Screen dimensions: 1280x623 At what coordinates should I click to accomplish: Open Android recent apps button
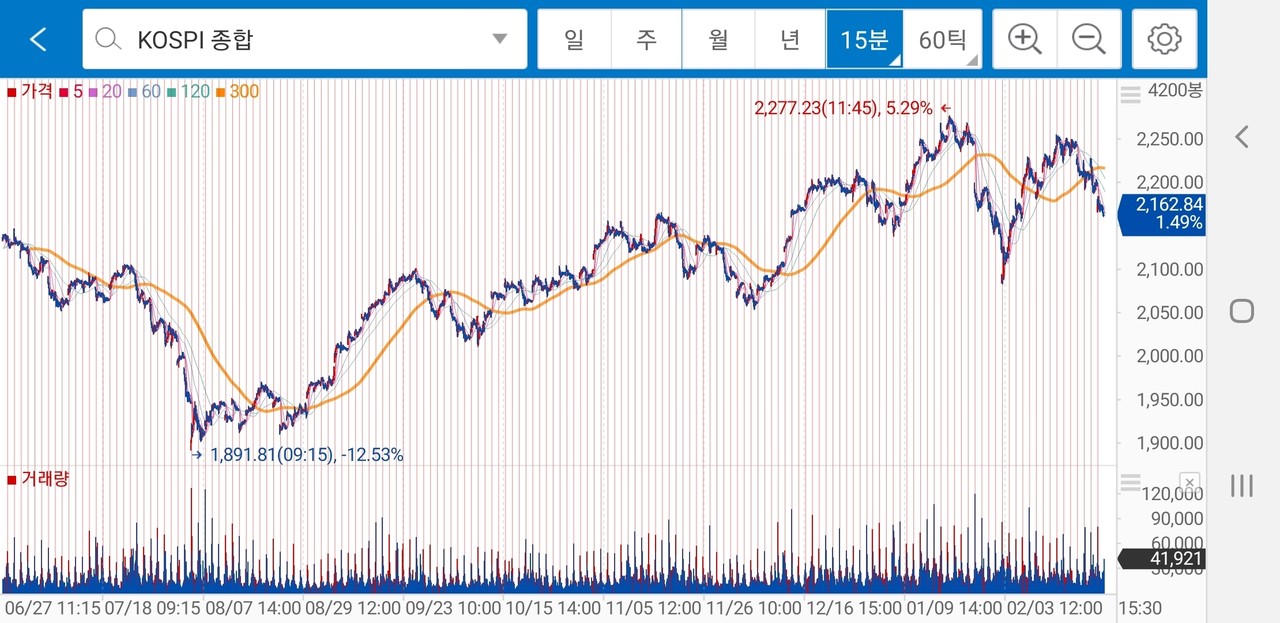click(x=1242, y=486)
